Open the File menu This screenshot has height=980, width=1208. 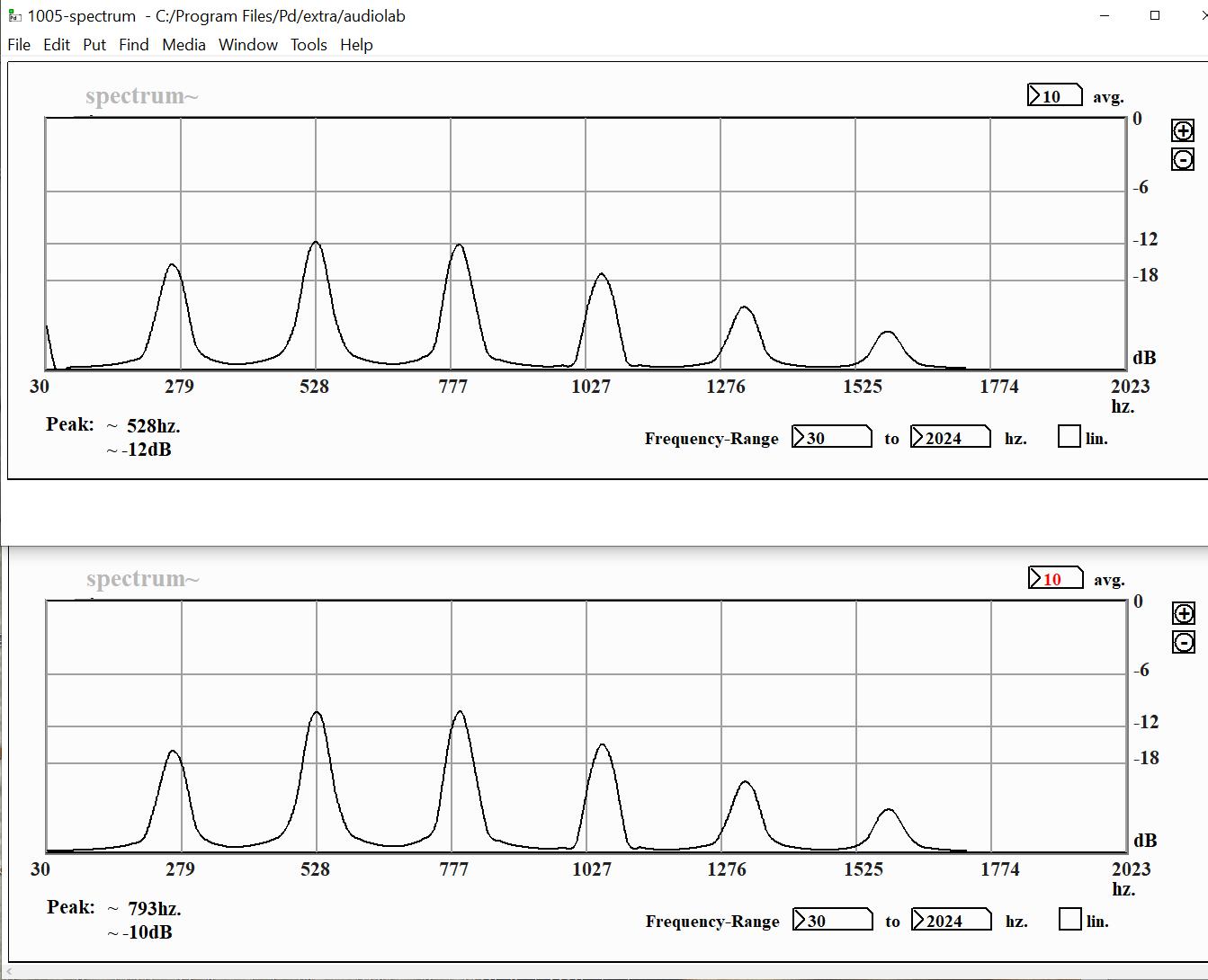click(x=19, y=45)
